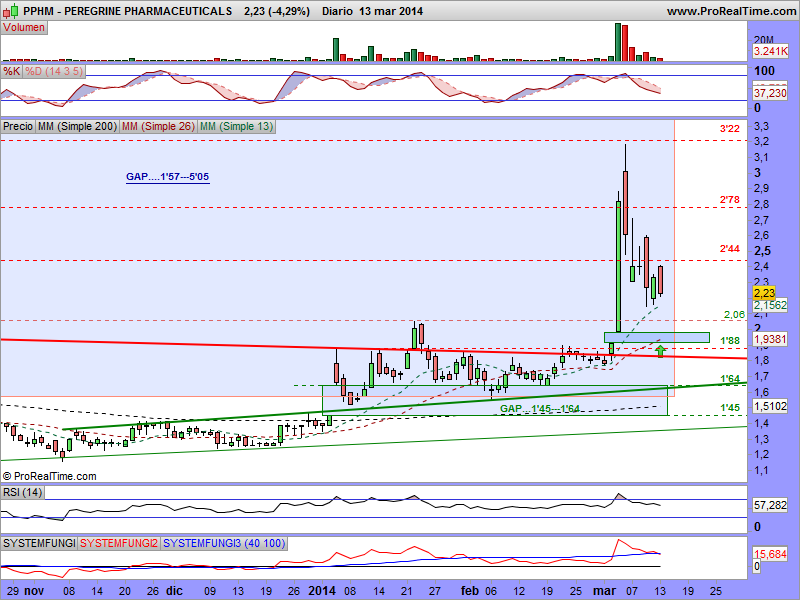
Task: Click the green 2,06 level label
Action: pos(734,315)
